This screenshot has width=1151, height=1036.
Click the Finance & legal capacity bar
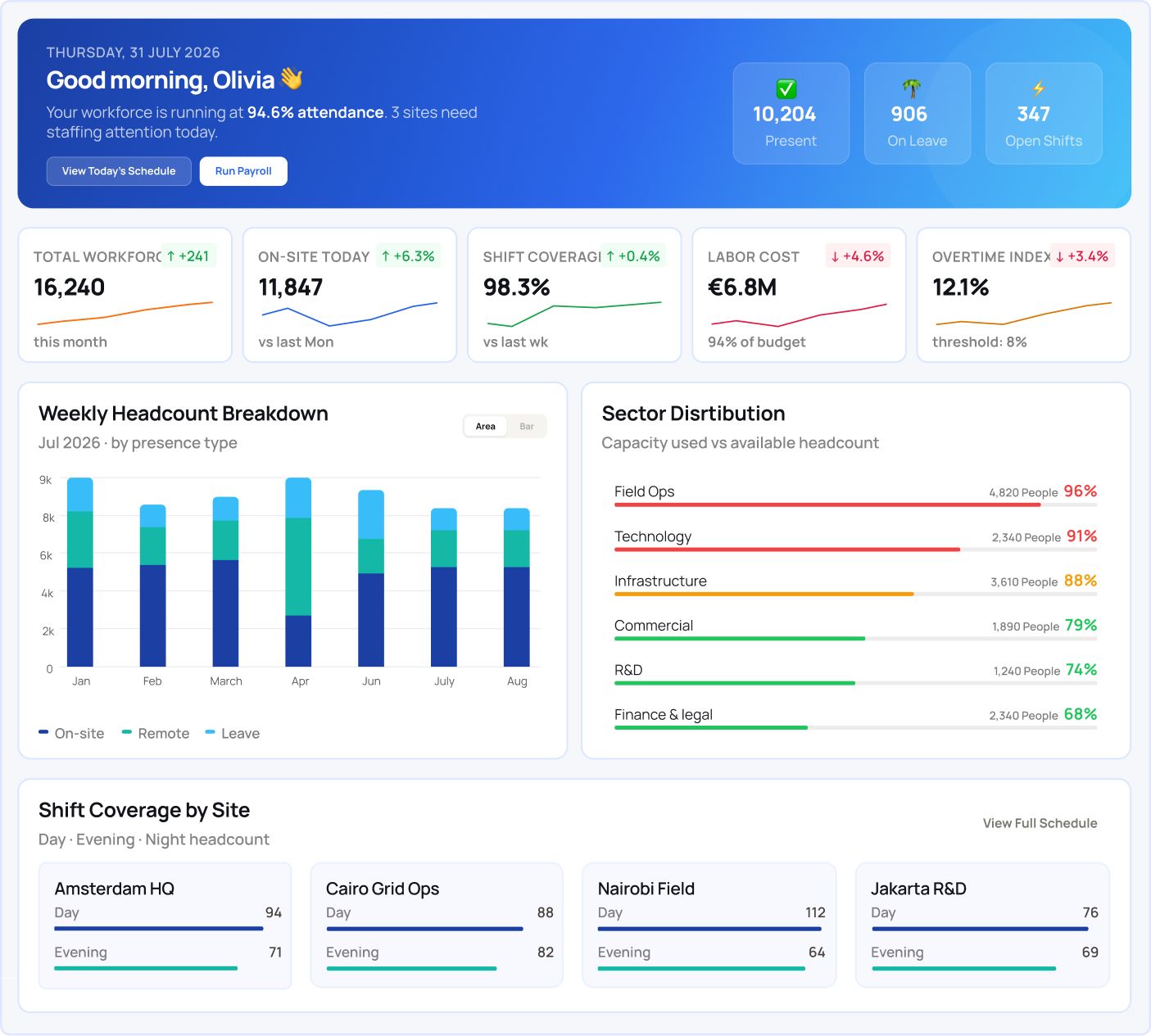click(x=855, y=728)
